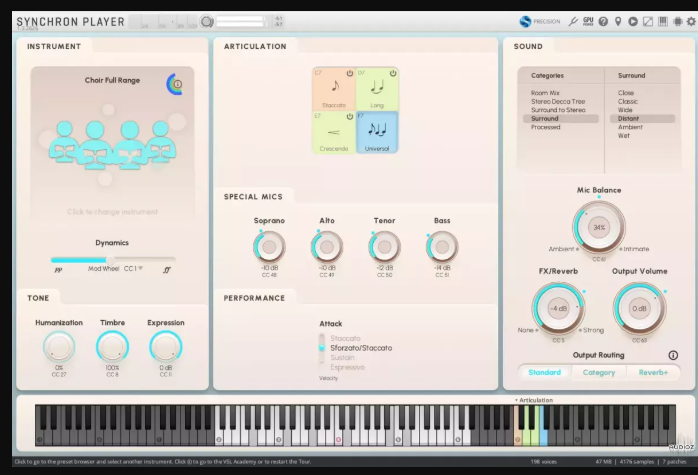This screenshot has width=698, height=475.
Task: Click the Output Volume knob
Action: pyautogui.click(x=640, y=309)
